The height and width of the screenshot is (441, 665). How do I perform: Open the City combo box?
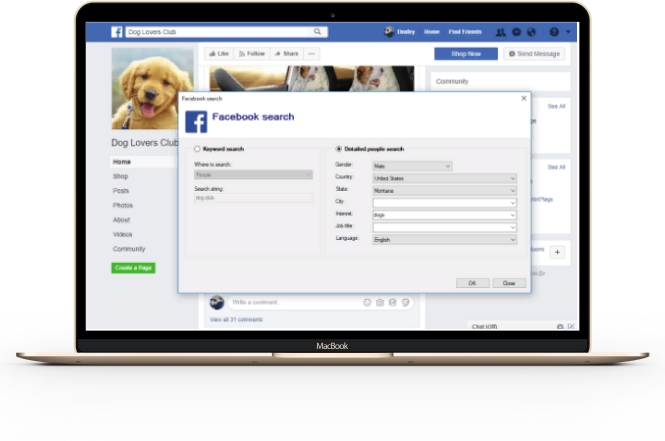point(444,203)
